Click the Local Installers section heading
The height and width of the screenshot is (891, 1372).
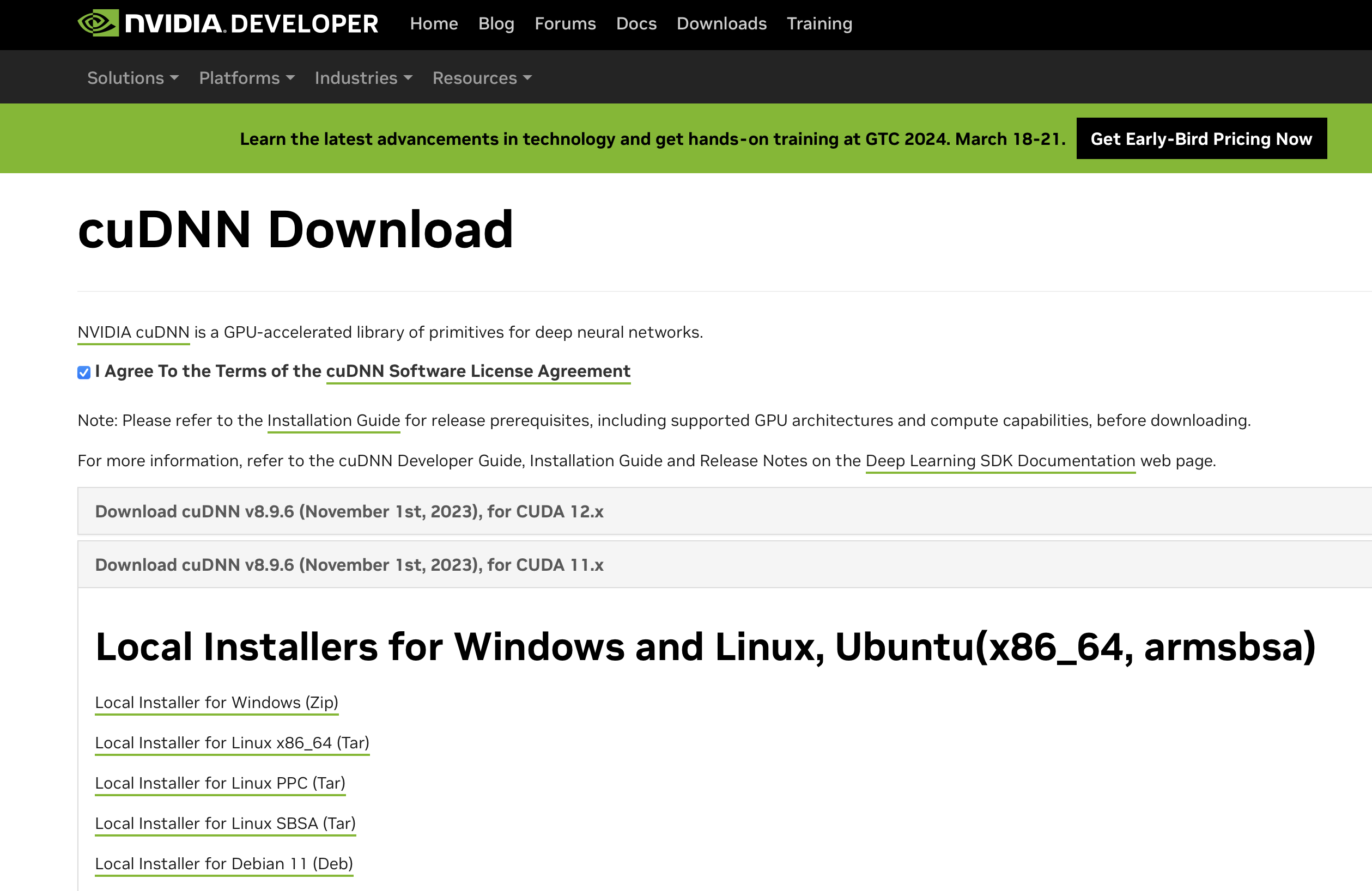705,646
